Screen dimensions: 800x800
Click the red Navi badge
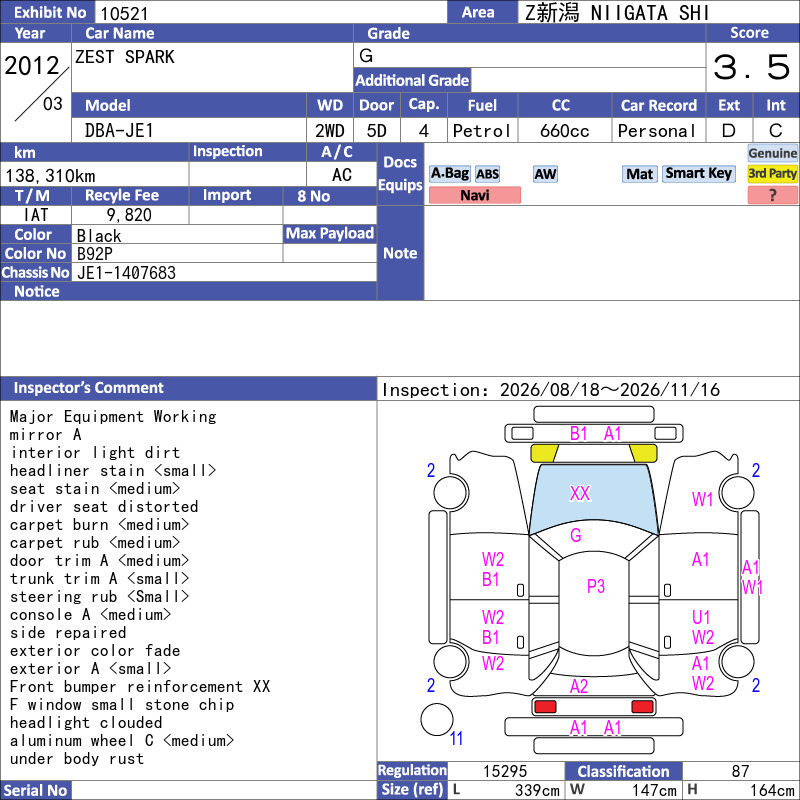tap(474, 195)
